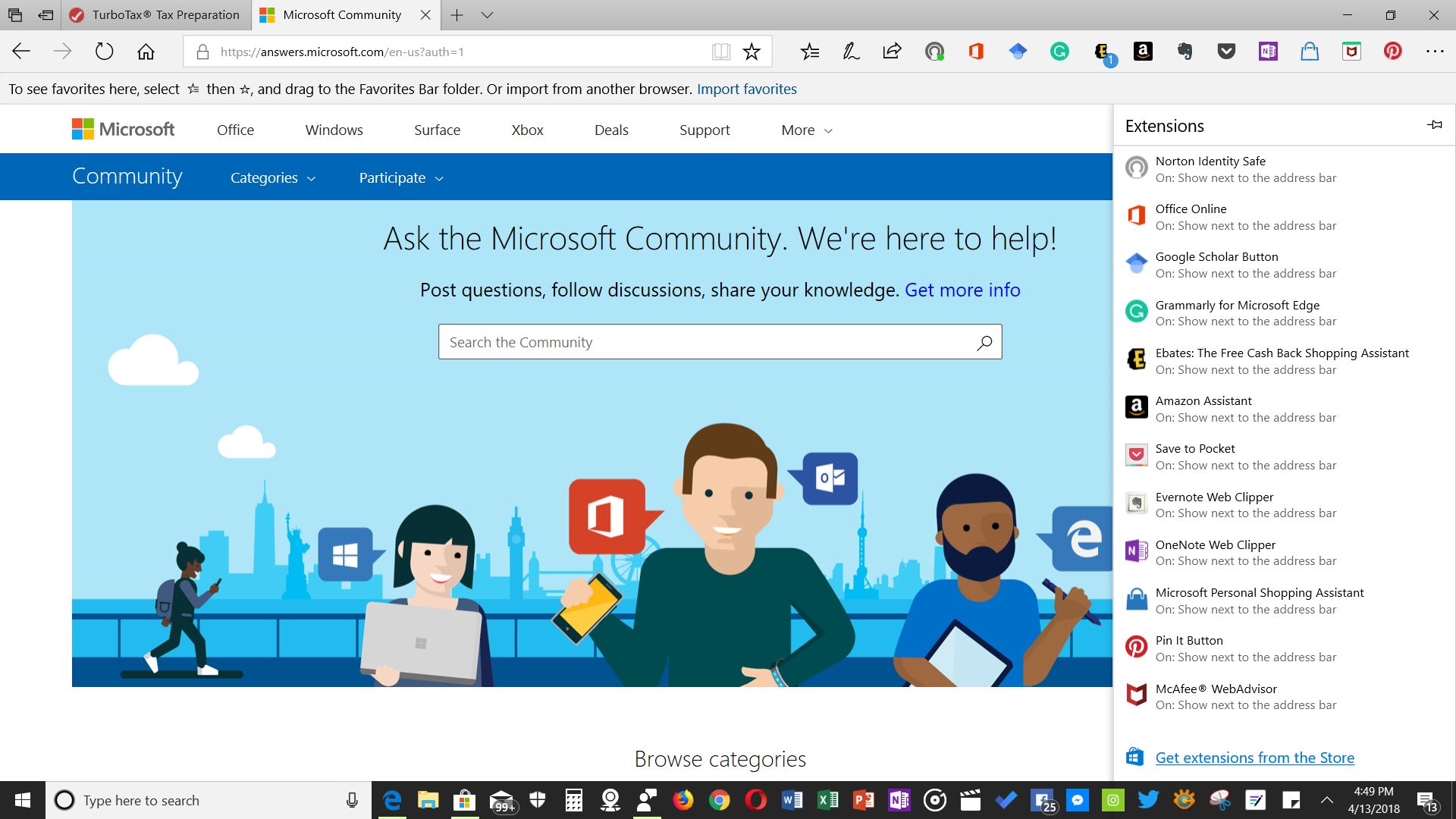Open Microsoft Personal Shopping Assistant toolbar icon

point(1310,52)
